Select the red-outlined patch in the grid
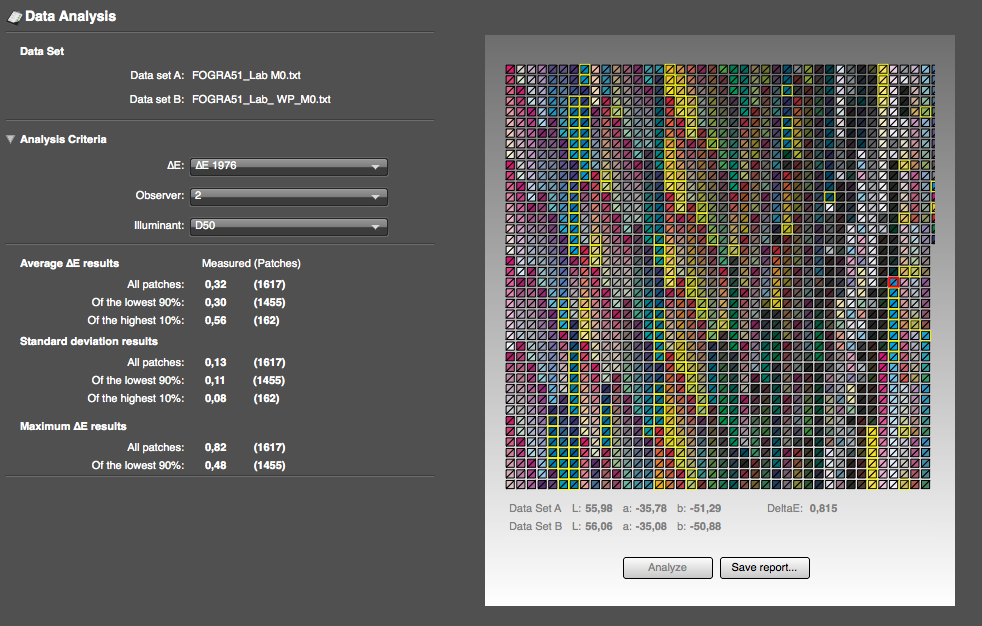982x626 pixels. (894, 283)
